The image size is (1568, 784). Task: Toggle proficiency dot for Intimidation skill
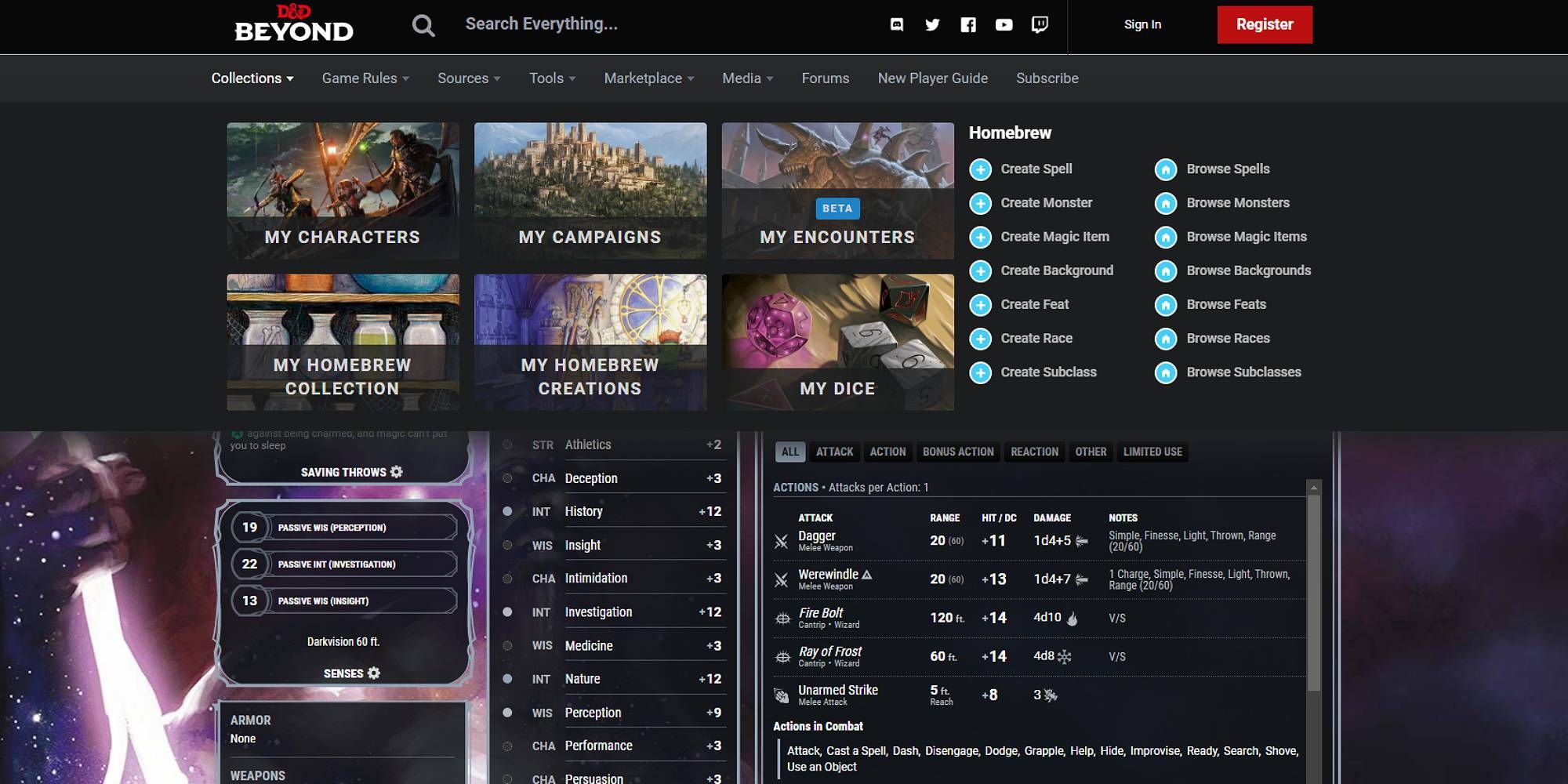tap(507, 579)
